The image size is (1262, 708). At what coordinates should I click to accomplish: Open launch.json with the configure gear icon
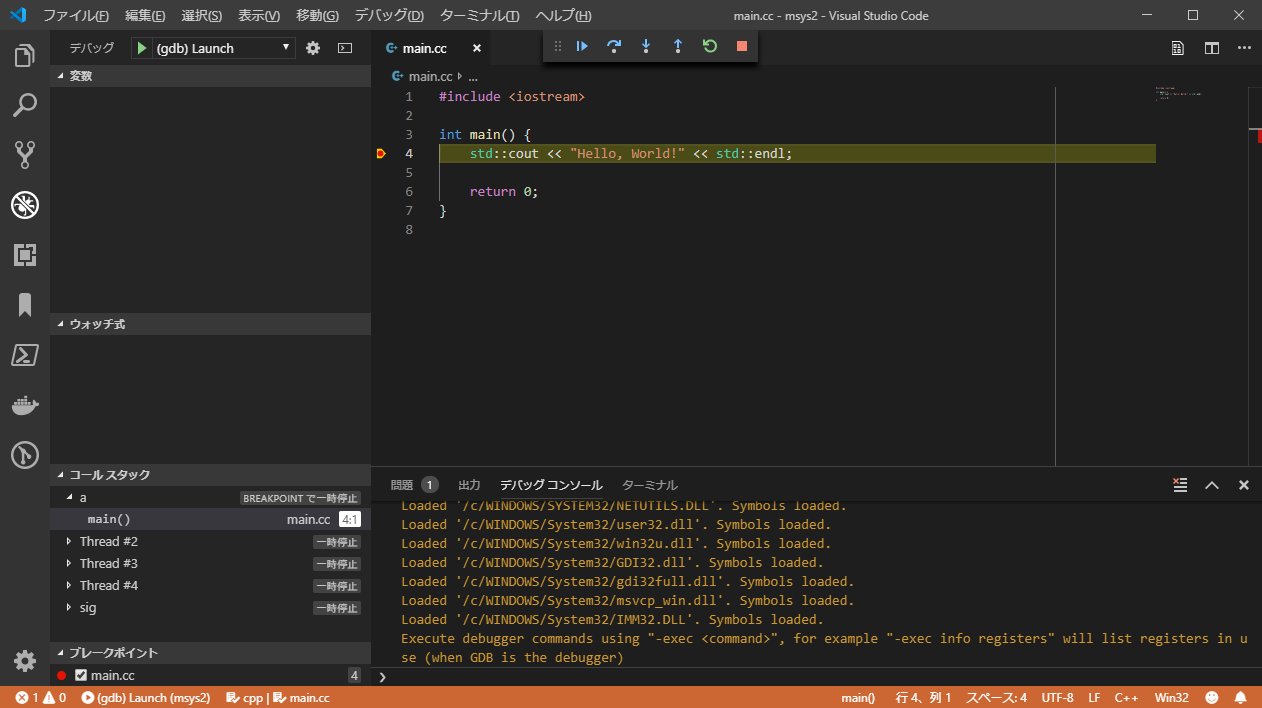(x=313, y=48)
